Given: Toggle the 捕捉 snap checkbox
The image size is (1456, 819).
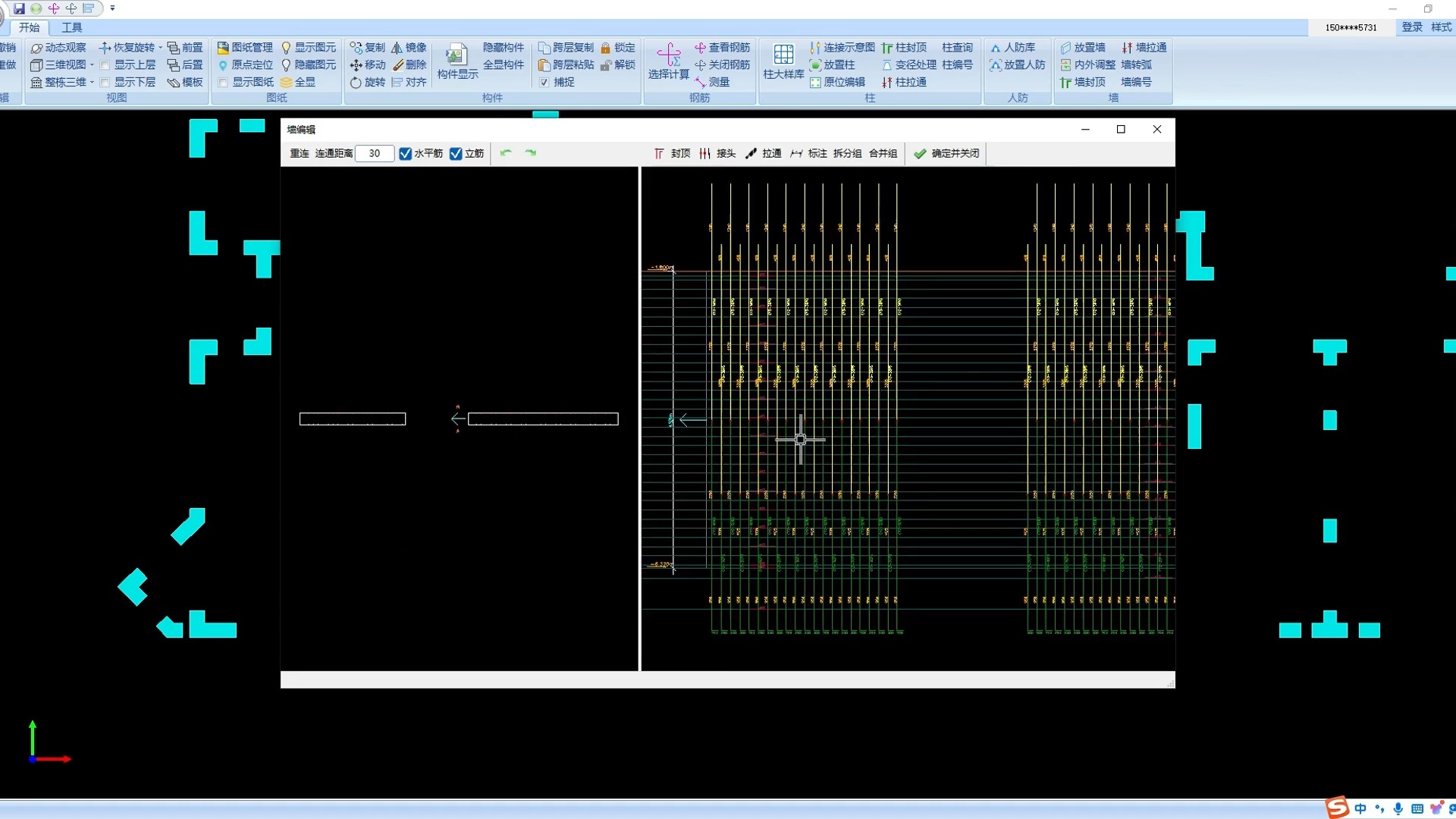Looking at the screenshot, I should point(544,82).
